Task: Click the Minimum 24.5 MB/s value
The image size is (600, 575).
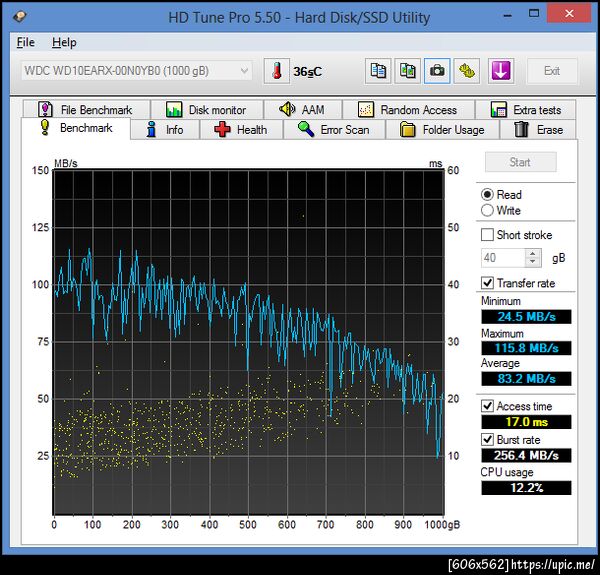Action: coord(526,317)
